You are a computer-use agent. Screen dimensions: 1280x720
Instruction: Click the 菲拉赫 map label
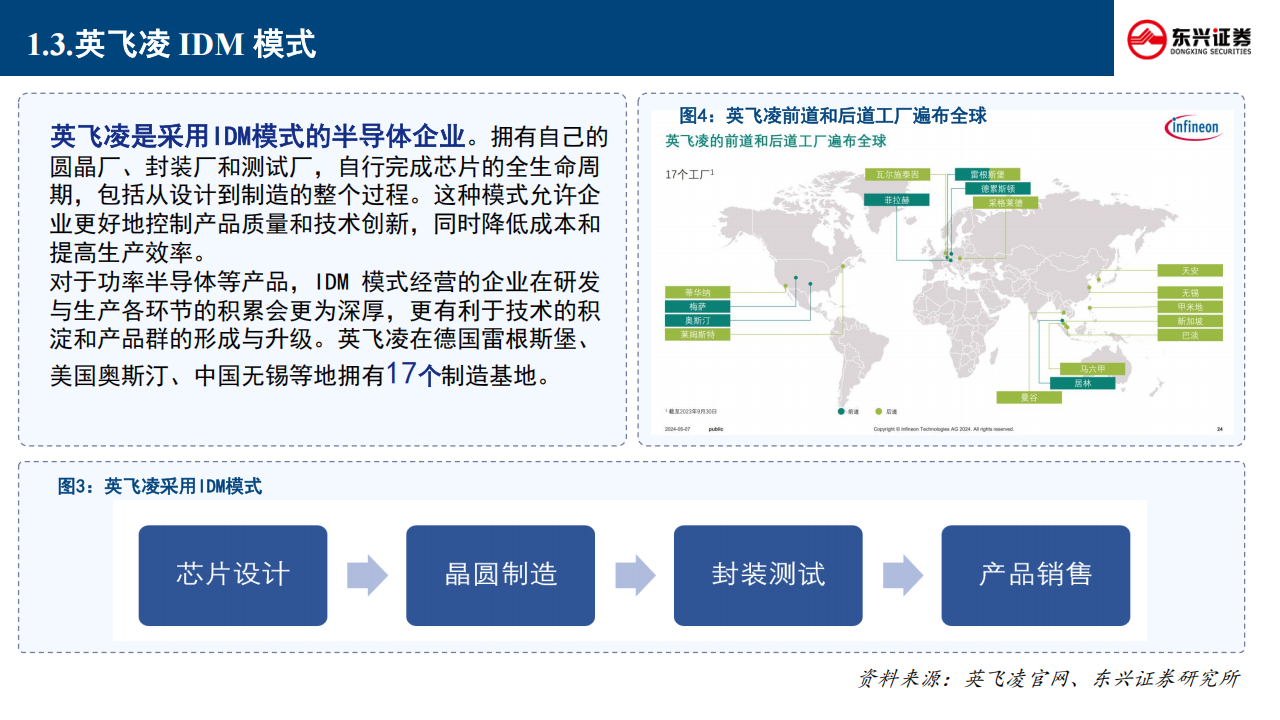tap(896, 200)
